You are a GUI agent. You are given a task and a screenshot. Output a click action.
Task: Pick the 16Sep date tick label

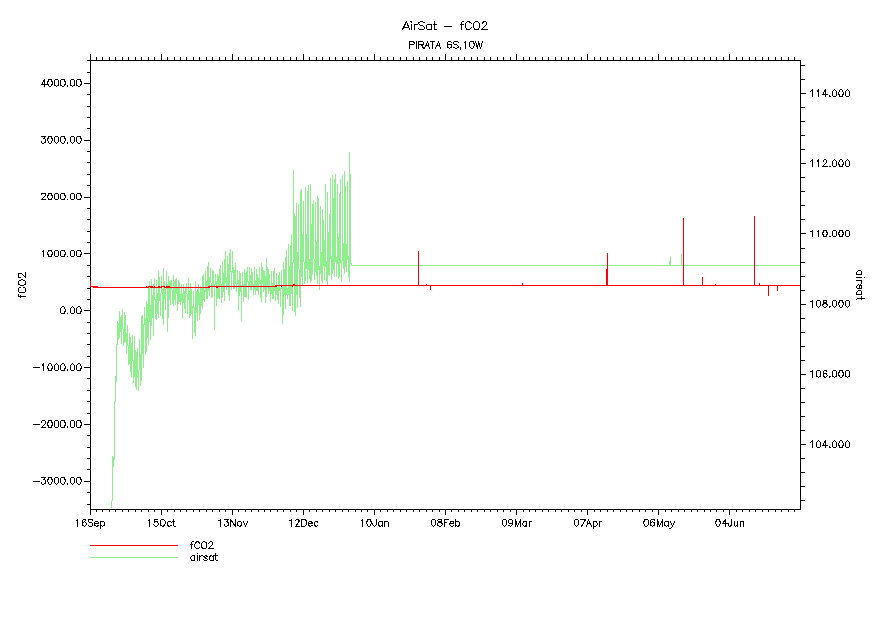click(x=91, y=523)
